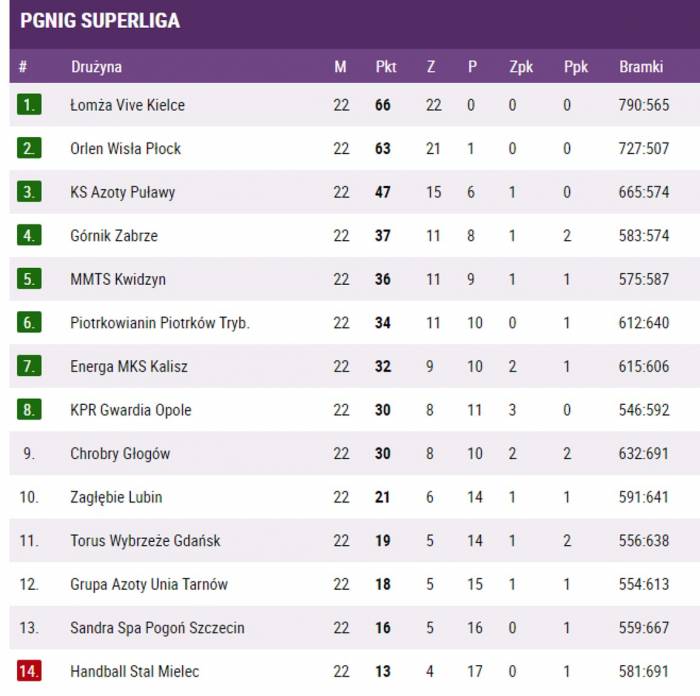Click the red rank 14 badge

[x=29, y=671]
